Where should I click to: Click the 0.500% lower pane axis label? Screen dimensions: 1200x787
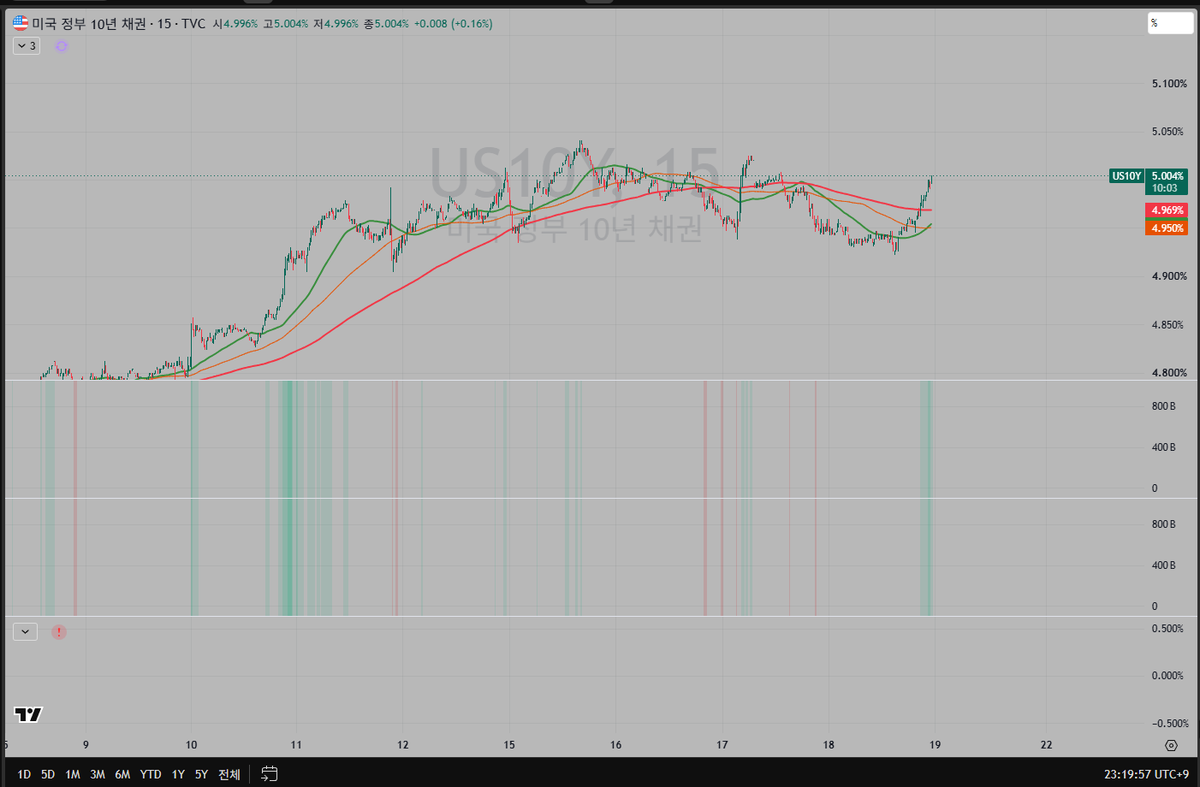coord(1168,628)
